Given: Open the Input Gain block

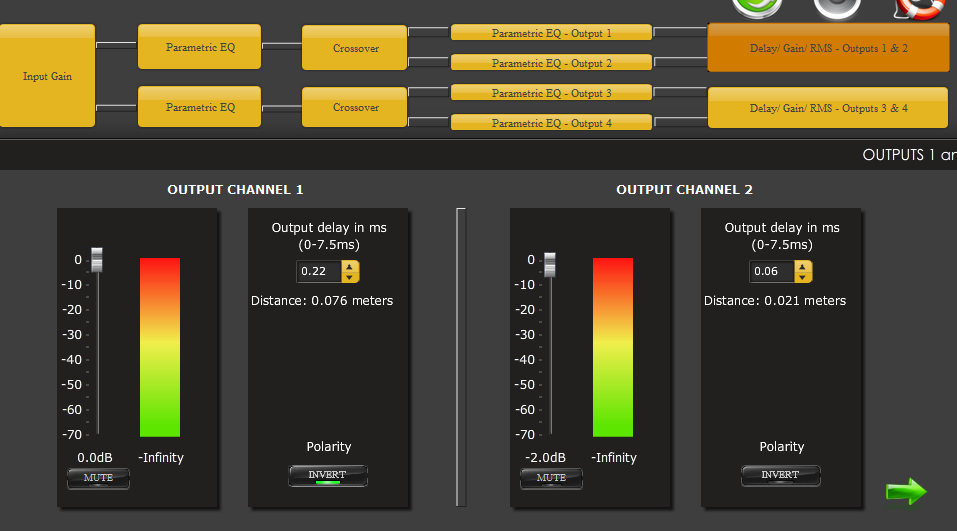Looking at the screenshot, I should [x=47, y=76].
